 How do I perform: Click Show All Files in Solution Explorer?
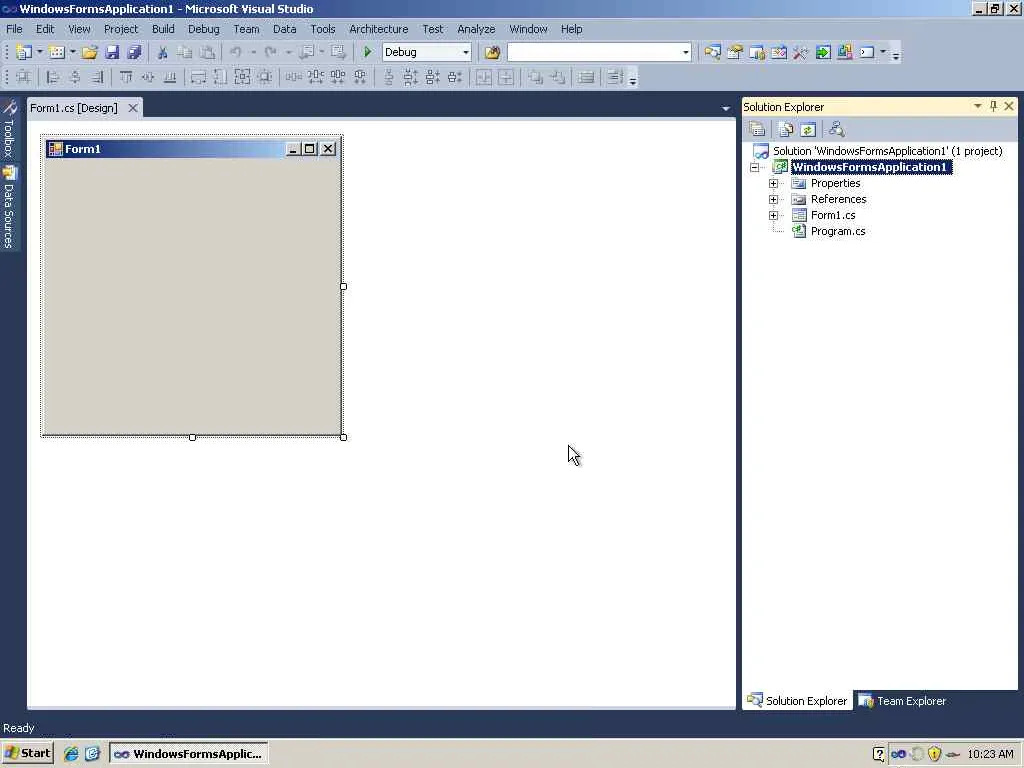pyautogui.click(x=786, y=129)
